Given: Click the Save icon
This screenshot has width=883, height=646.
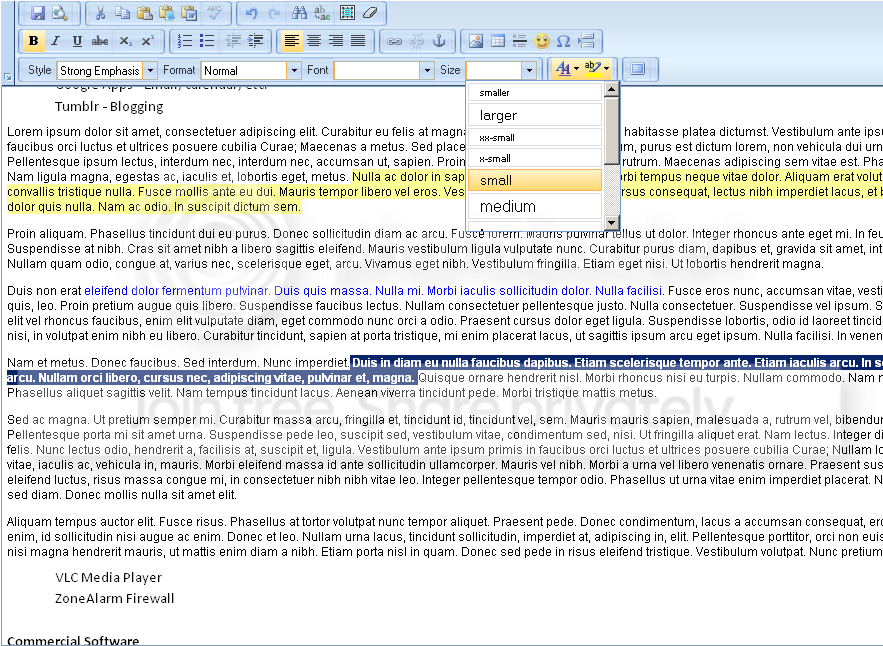Looking at the screenshot, I should coord(38,13).
